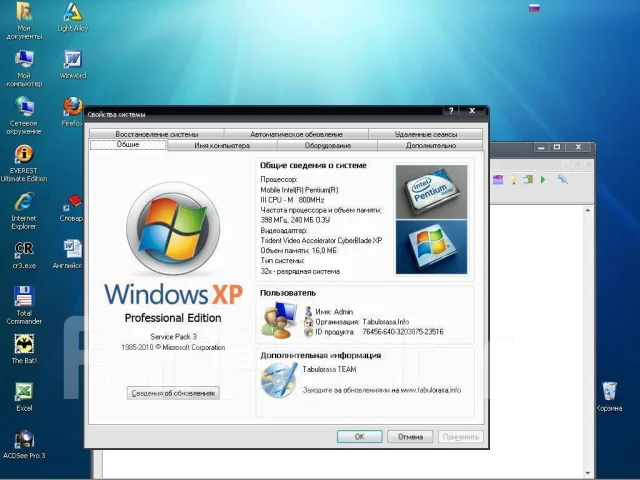Click product ID 76456-640-3203875-23516
Image resolution: width=640 pixels, height=480 pixels.
(x=403, y=332)
